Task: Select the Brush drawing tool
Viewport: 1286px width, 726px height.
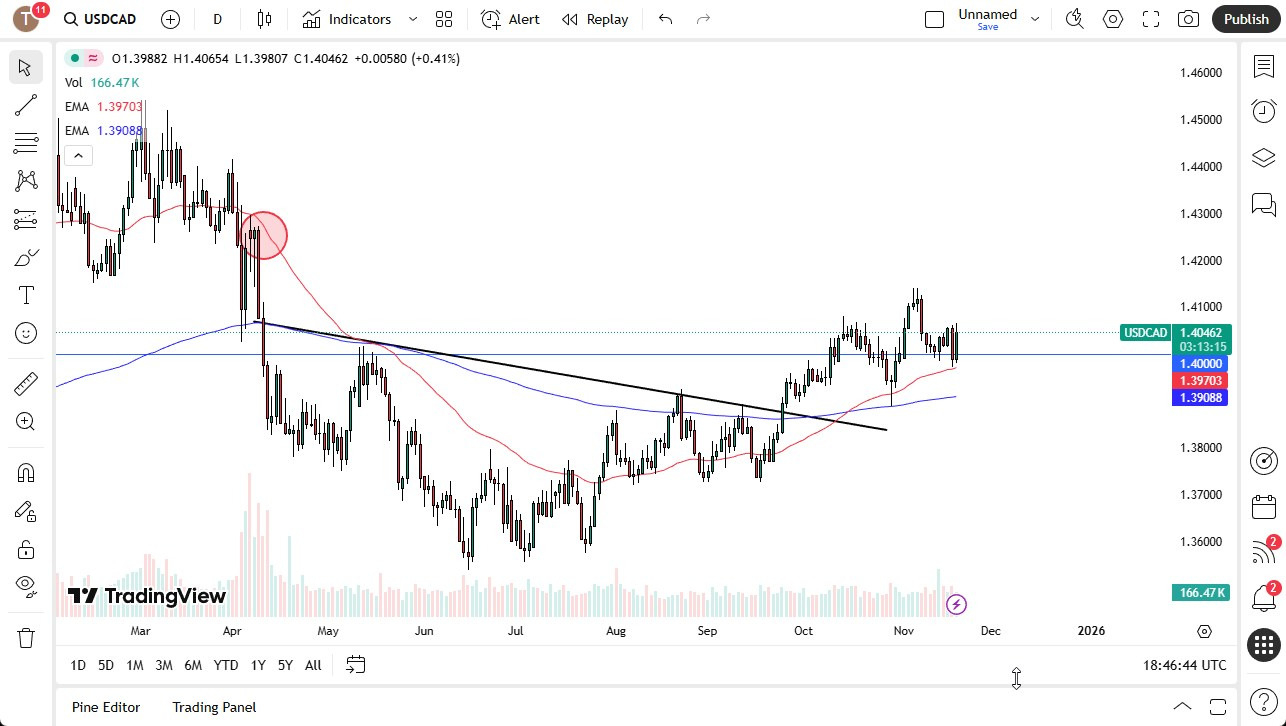Action: click(x=25, y=257)
